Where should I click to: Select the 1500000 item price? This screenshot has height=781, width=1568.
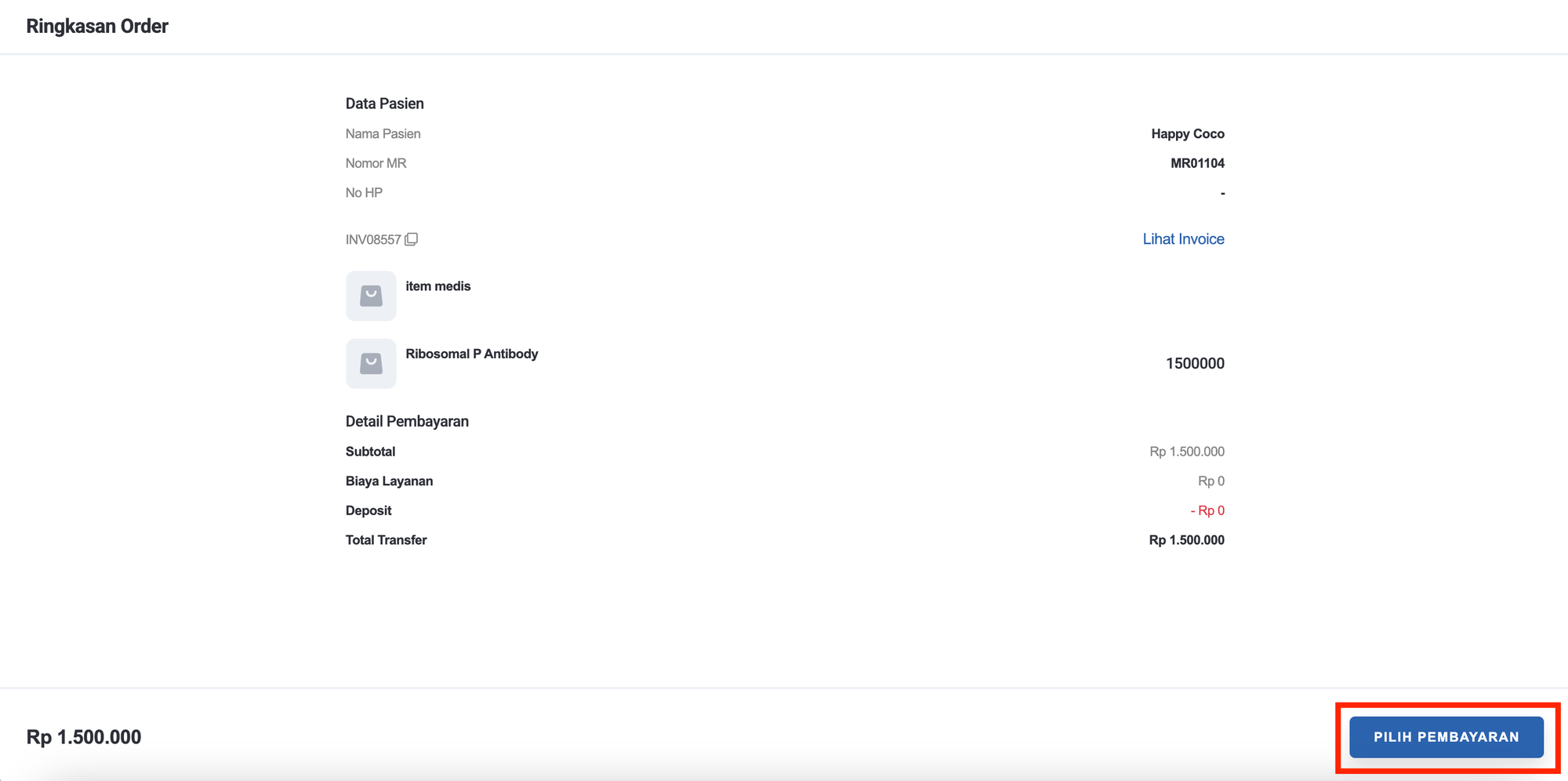(1194, 363)
